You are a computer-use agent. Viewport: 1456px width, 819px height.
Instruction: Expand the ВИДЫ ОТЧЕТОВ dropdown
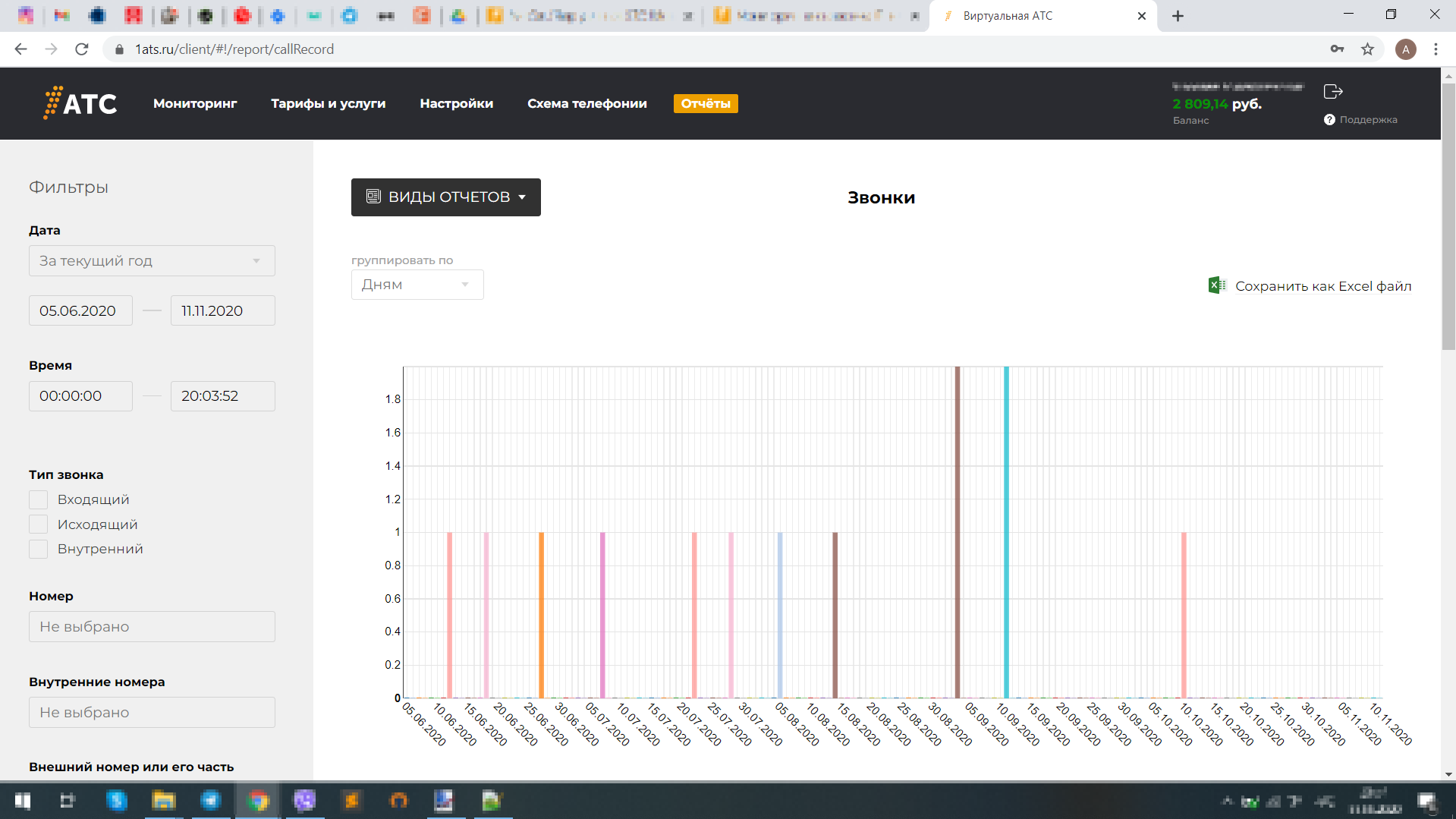tap(445, 197)
